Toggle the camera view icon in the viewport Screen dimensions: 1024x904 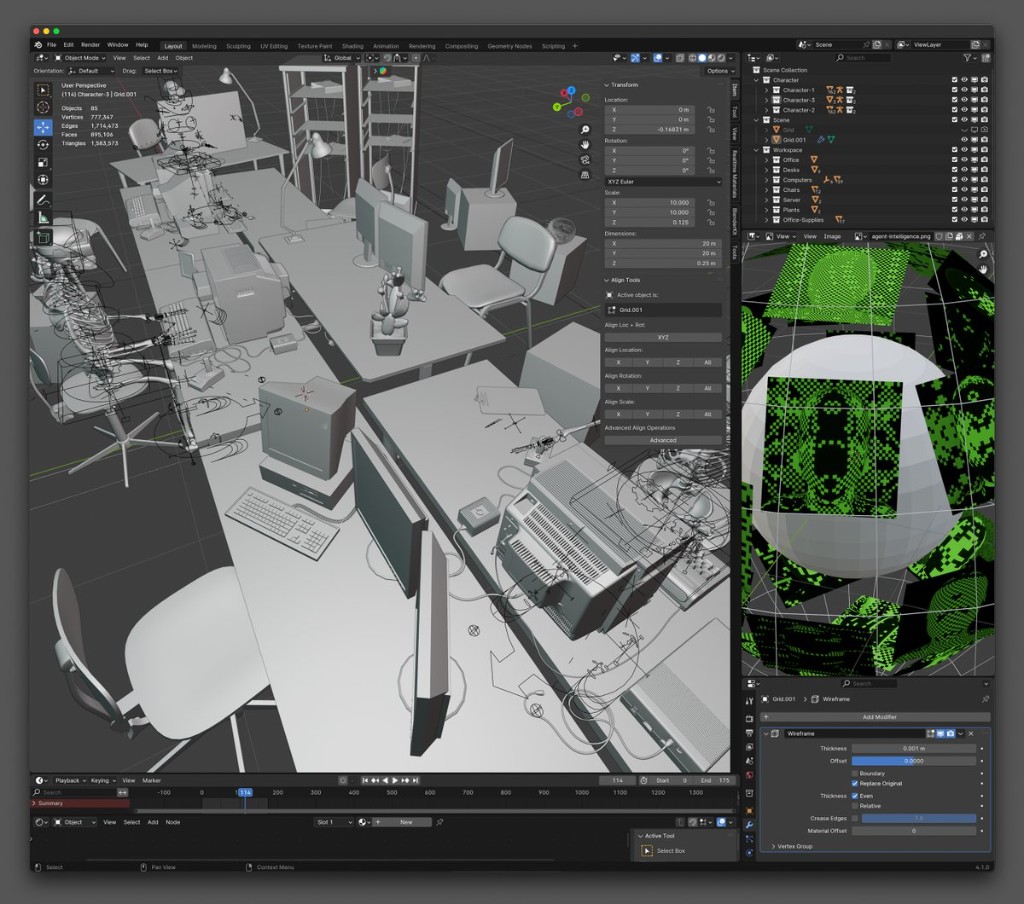584,159
